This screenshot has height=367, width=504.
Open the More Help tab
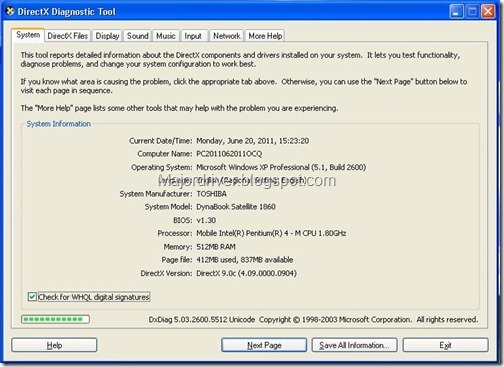pyautogui.click(x=265, y=36)
